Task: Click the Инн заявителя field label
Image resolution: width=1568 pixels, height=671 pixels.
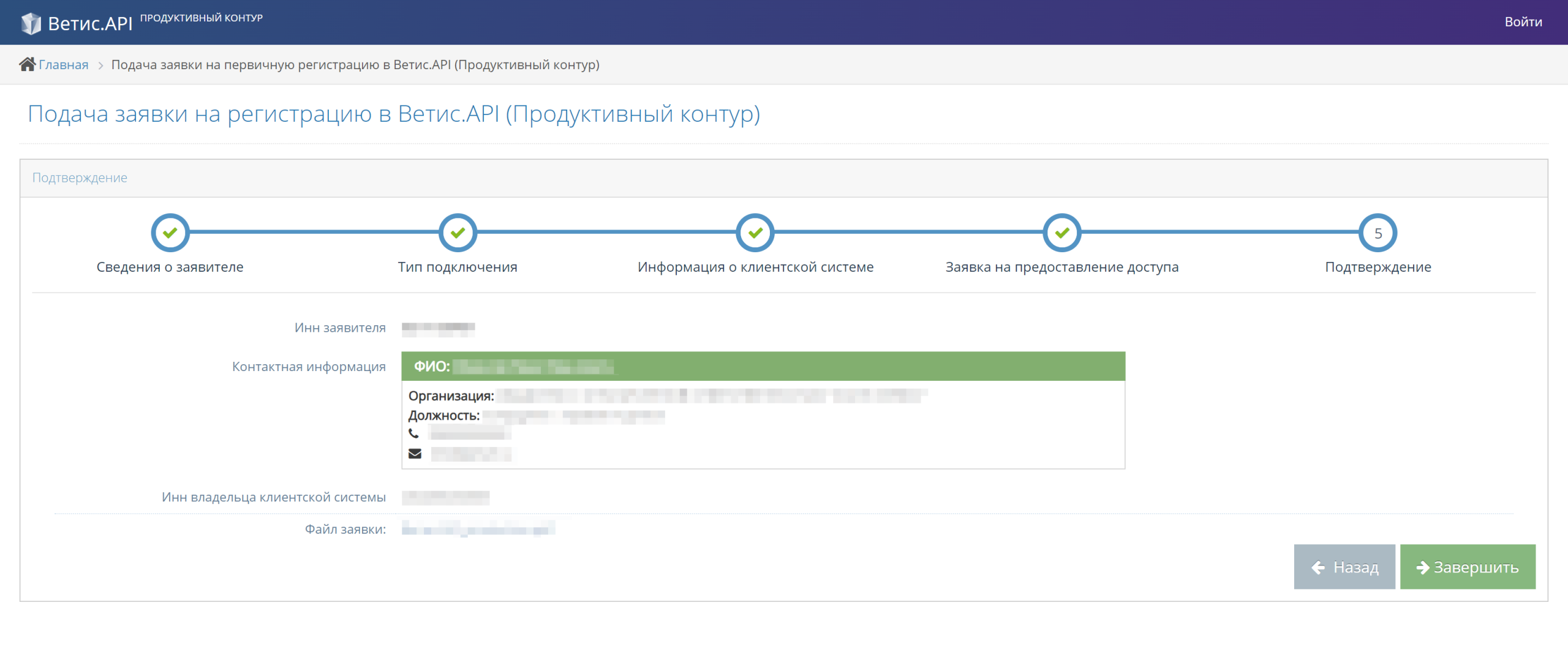Action: [340, 328]
